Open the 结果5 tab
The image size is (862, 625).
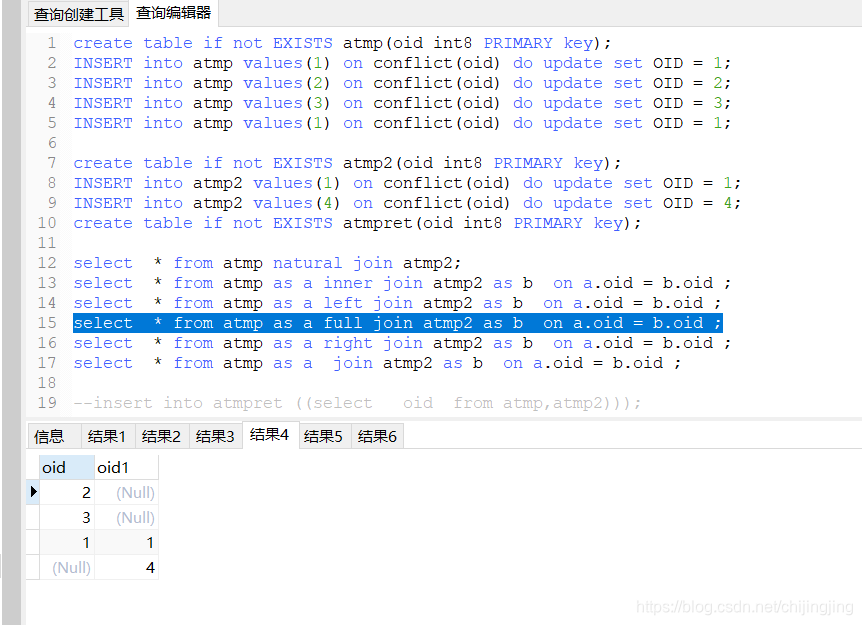pyautogui.click(x=323, y=436)
